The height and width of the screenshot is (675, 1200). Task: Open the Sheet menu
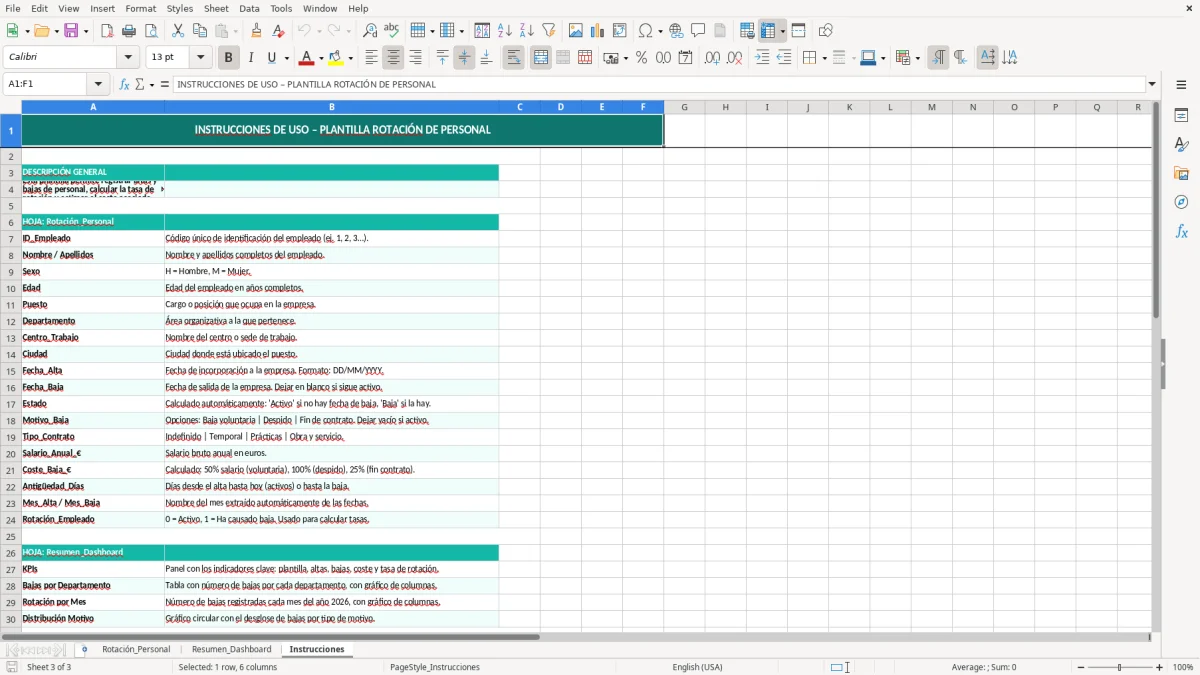click(x=216, y=8)
